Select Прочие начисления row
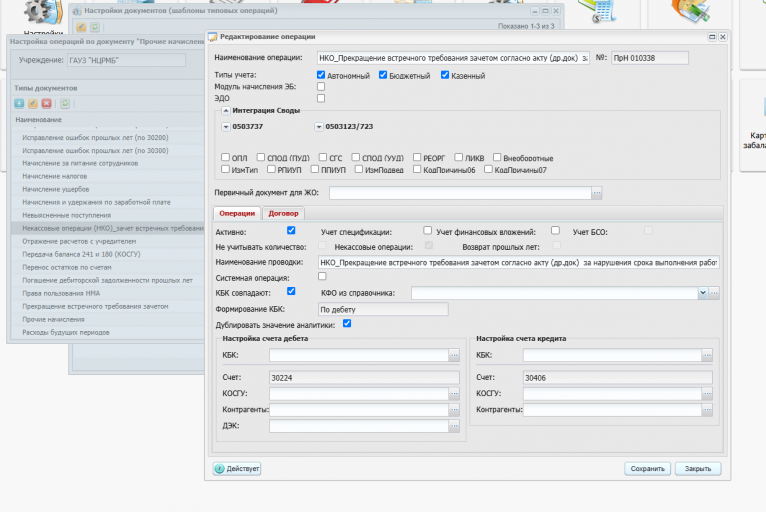This screenshot has height=512, width=766. pos(107,320)
